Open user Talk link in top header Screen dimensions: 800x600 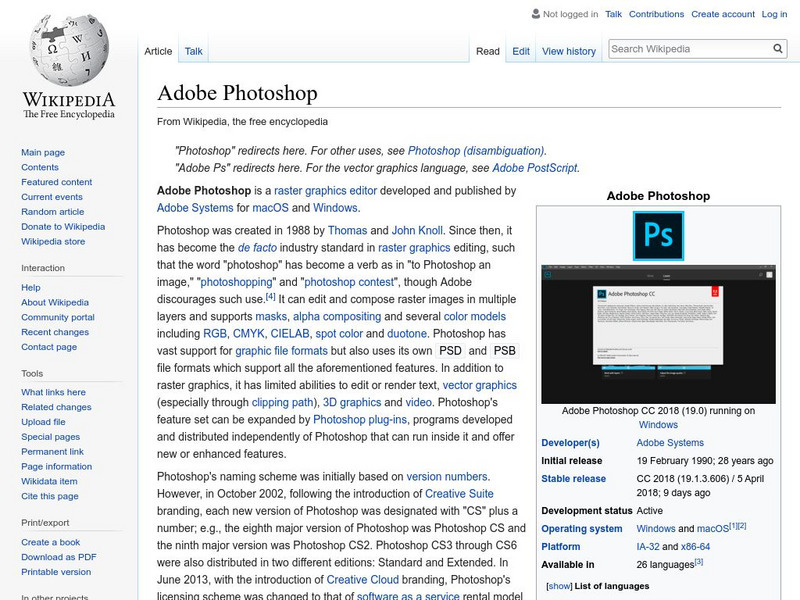tap(613, 14)
